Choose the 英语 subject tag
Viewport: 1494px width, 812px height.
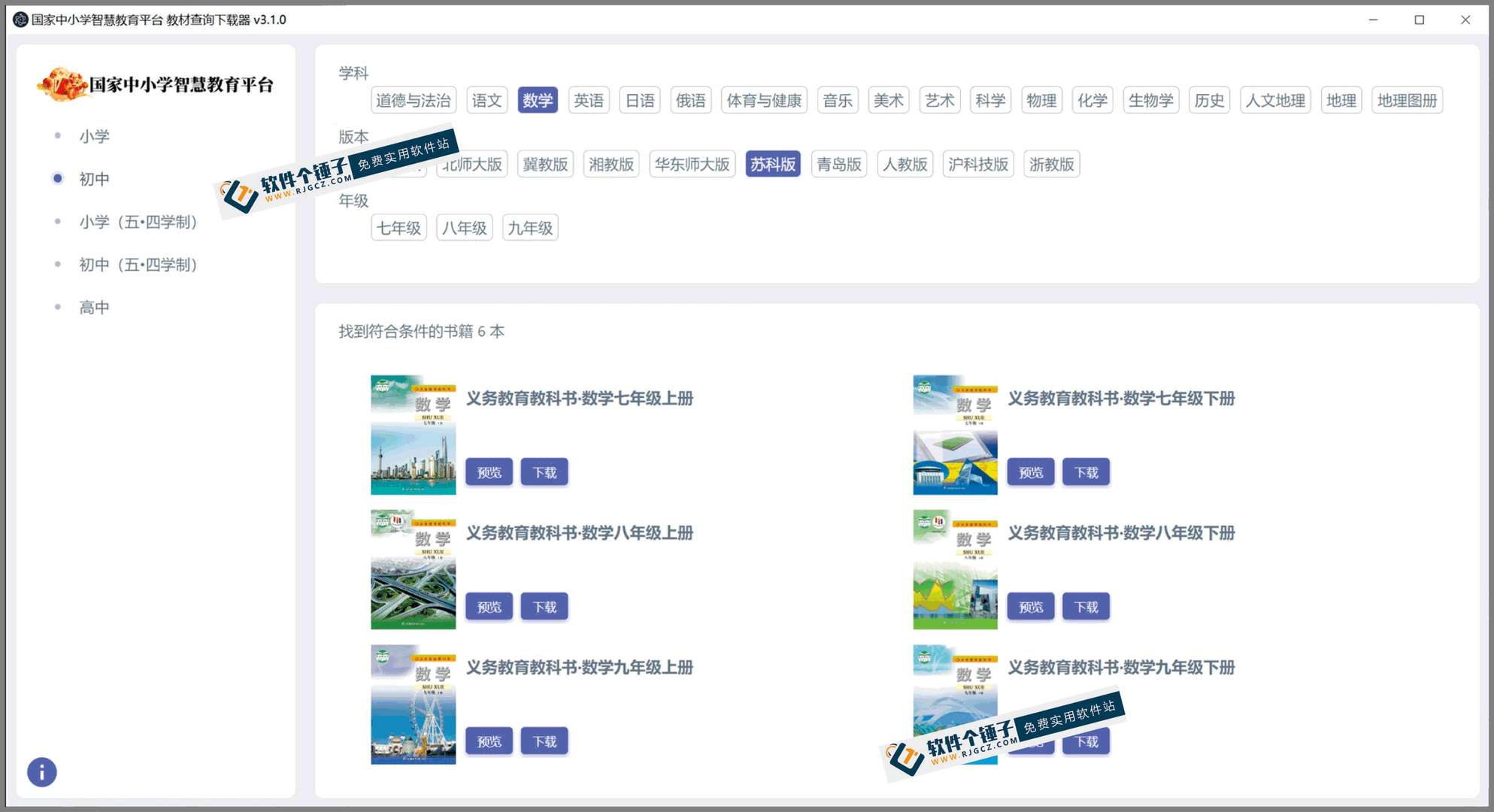pyautogui.click(x=589, y=100)
